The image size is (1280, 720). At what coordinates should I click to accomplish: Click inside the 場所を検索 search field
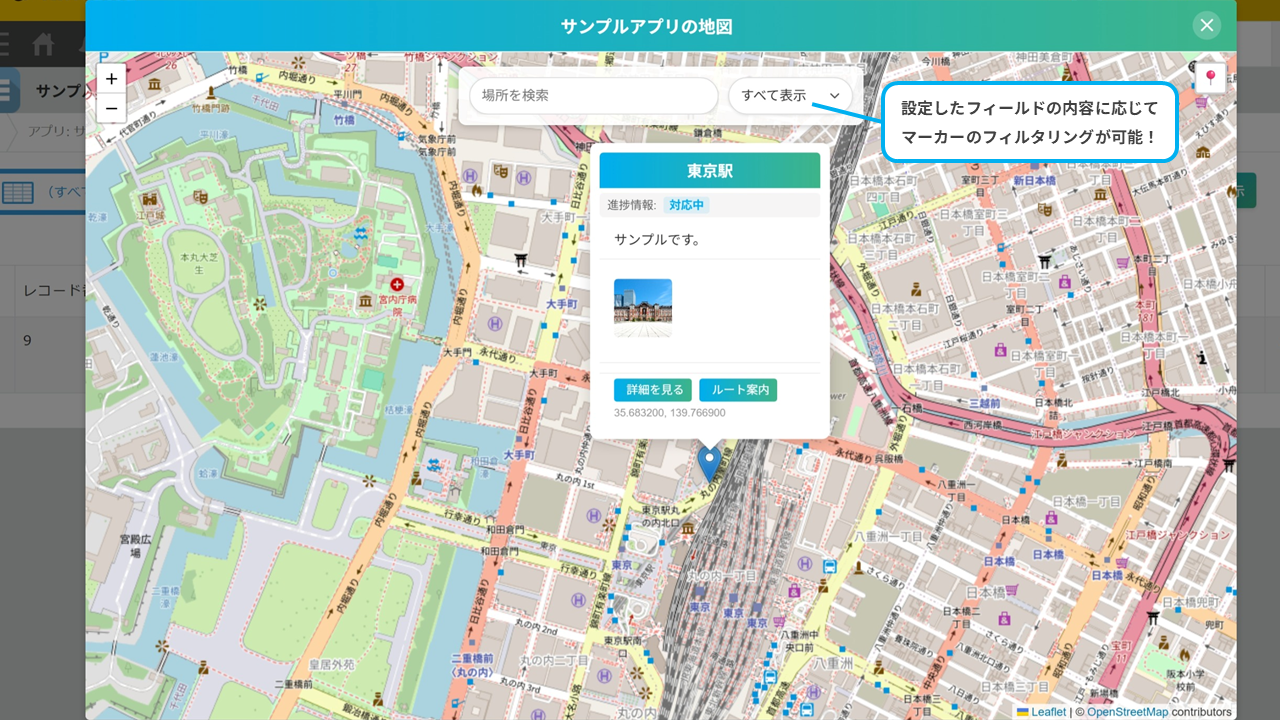coord(593,95)
